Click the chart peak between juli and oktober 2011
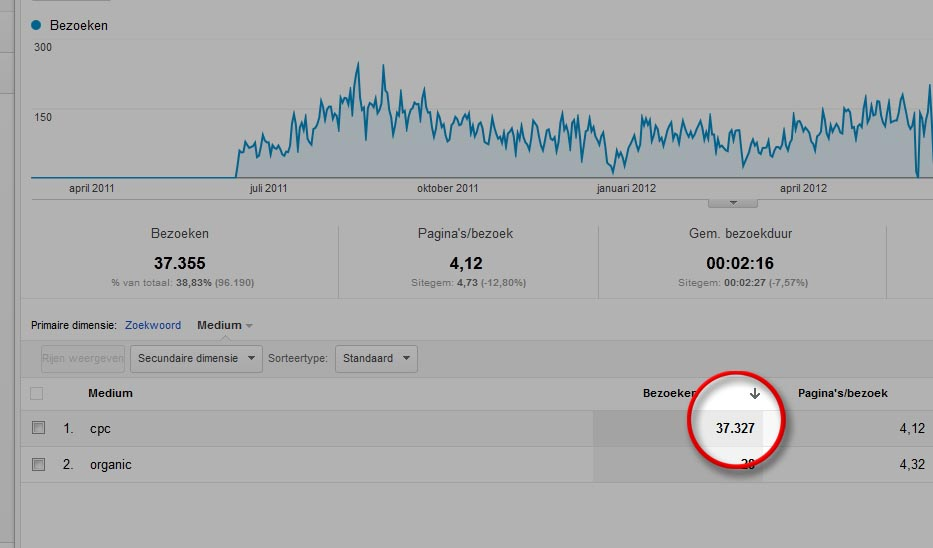The height and width of the screenshot is (548, 933). 357,65
